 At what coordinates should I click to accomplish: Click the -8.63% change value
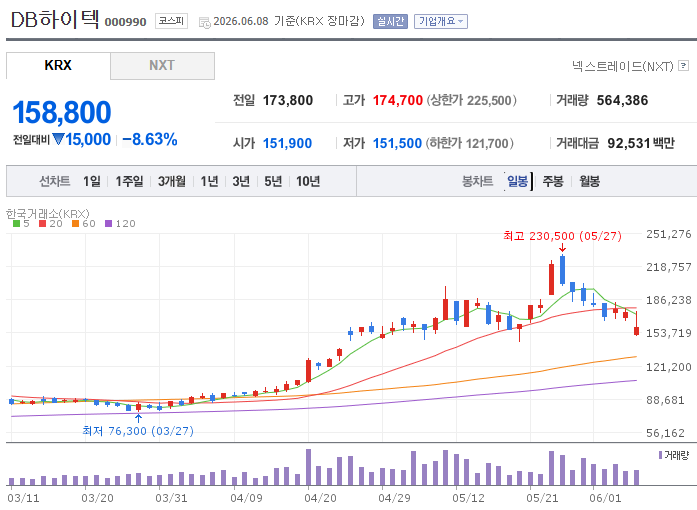click(x=150, y=139)
